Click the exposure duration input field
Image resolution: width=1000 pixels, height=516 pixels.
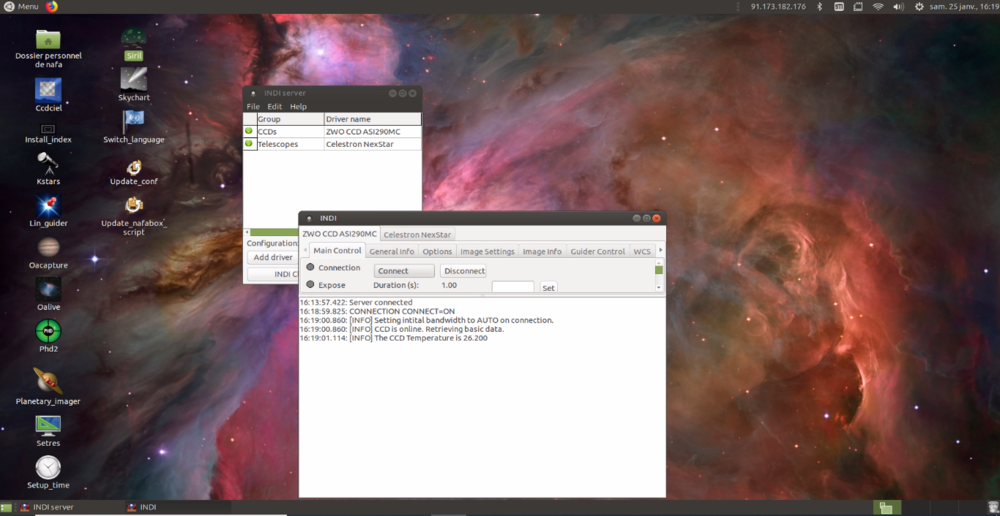click(x=513, y=287)
